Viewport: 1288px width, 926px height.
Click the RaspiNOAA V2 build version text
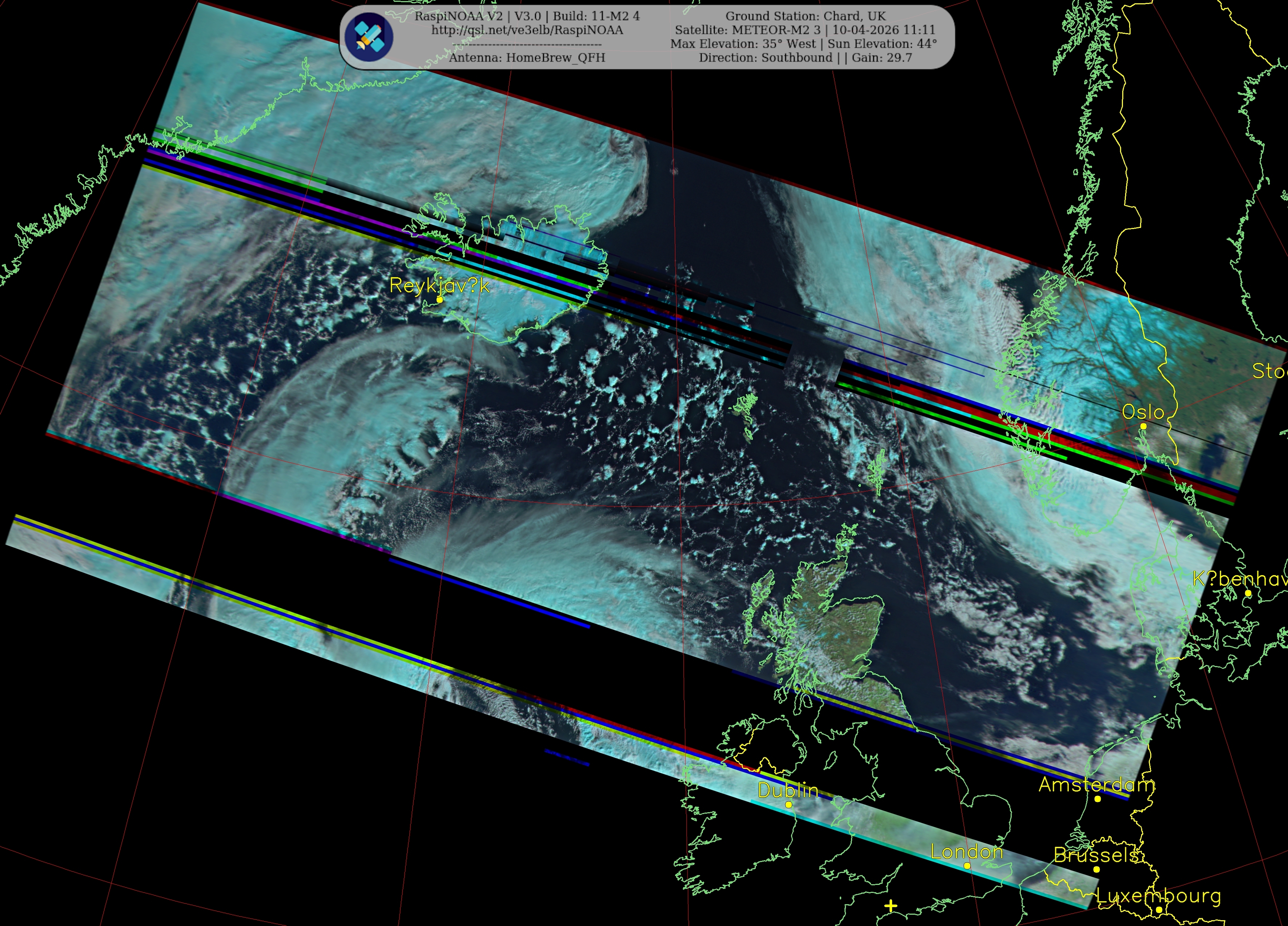pos(527,16)
